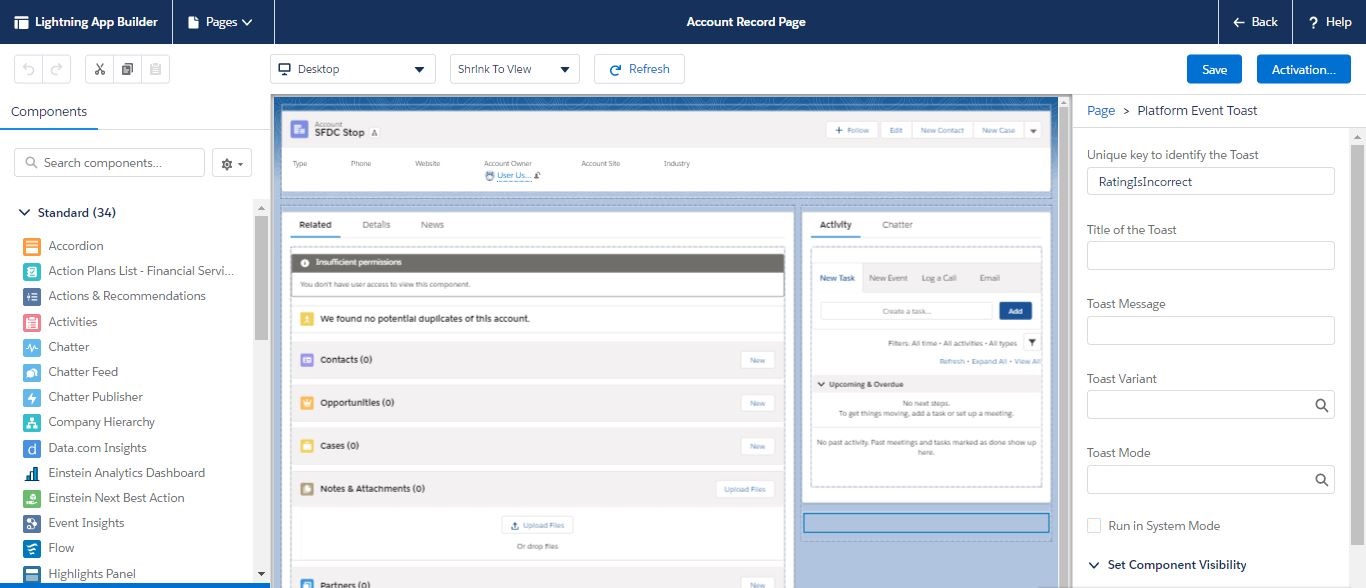
Task: Collapse Set Component Visibility section
Action: tap(1094, 565)
